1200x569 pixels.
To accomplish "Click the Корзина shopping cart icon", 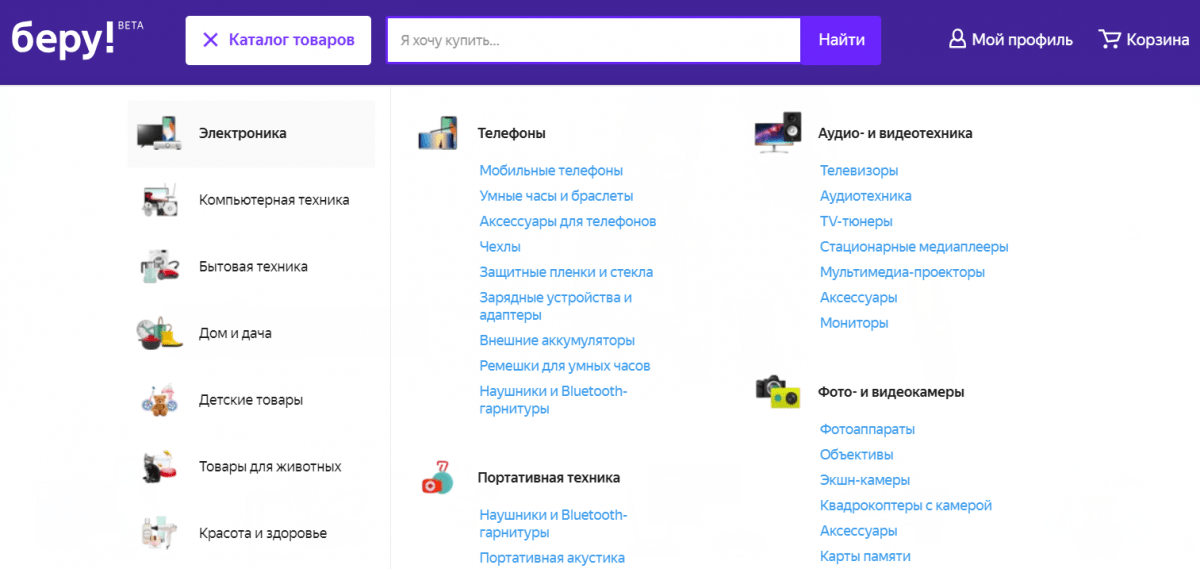I will pyautogui.click(x=1109, y=40).
